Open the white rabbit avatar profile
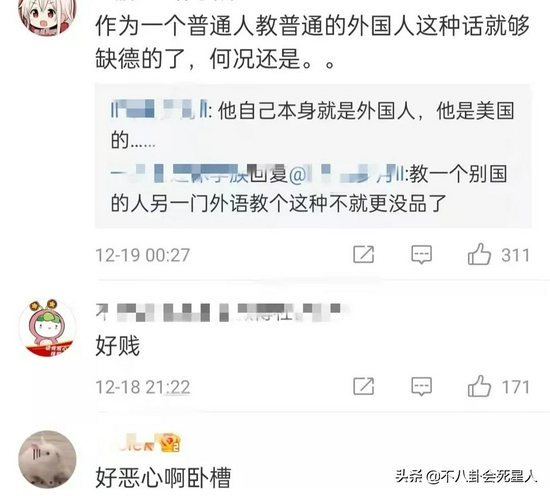The image size is (550, 496). click(x=47, y=460)
